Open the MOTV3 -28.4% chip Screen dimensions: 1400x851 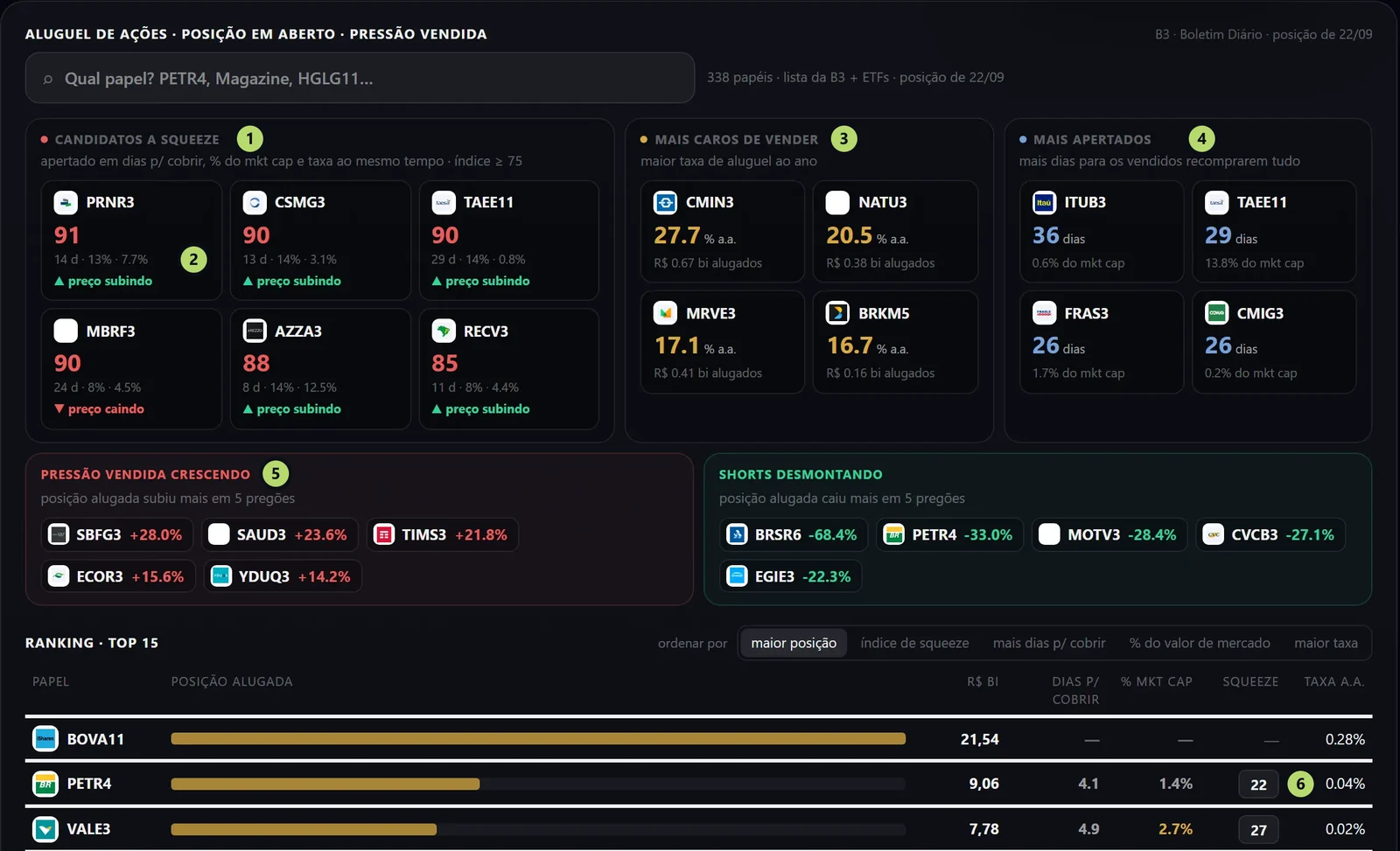(1109, 534)
